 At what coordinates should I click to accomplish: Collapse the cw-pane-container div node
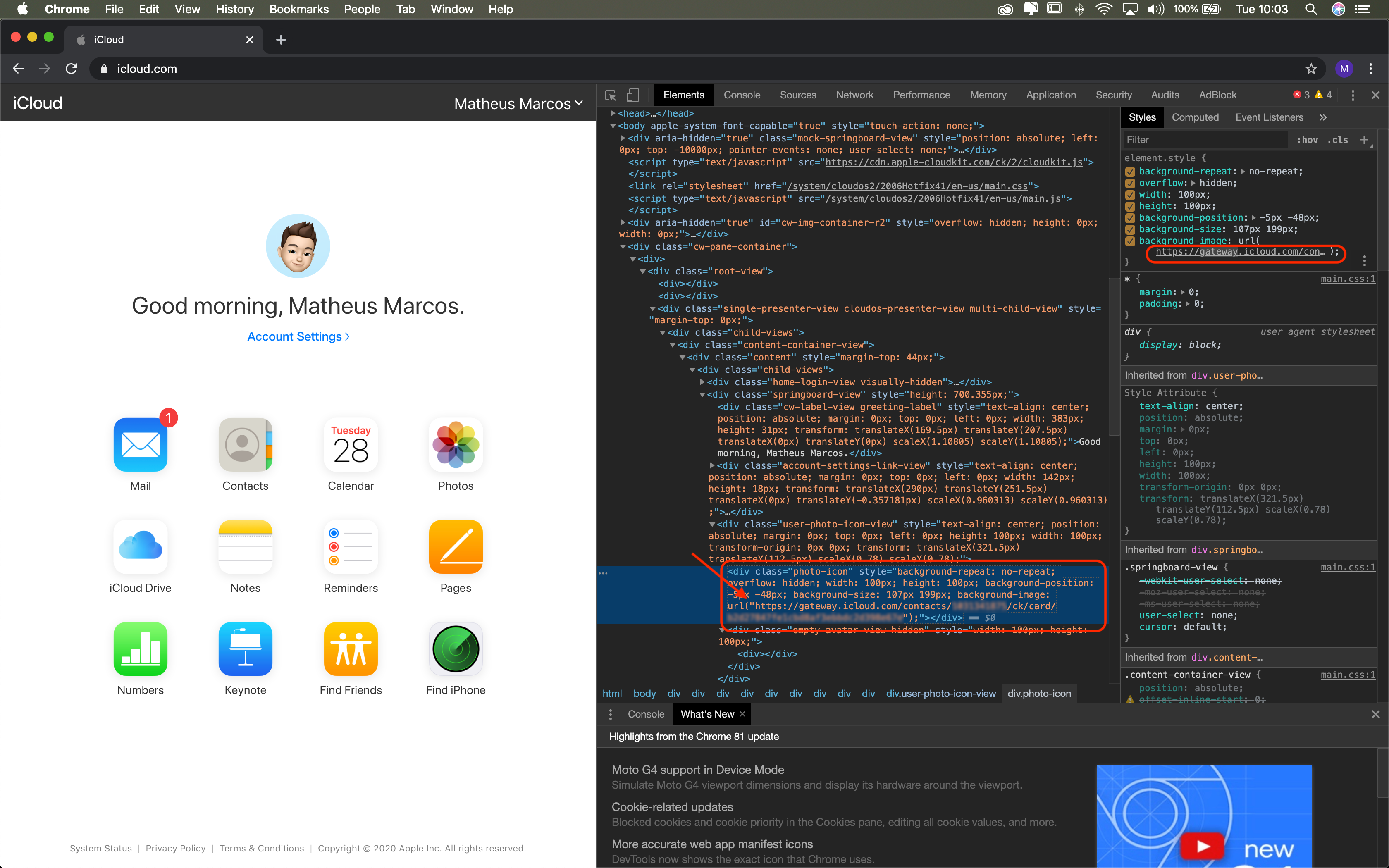[x=623, y=247]
